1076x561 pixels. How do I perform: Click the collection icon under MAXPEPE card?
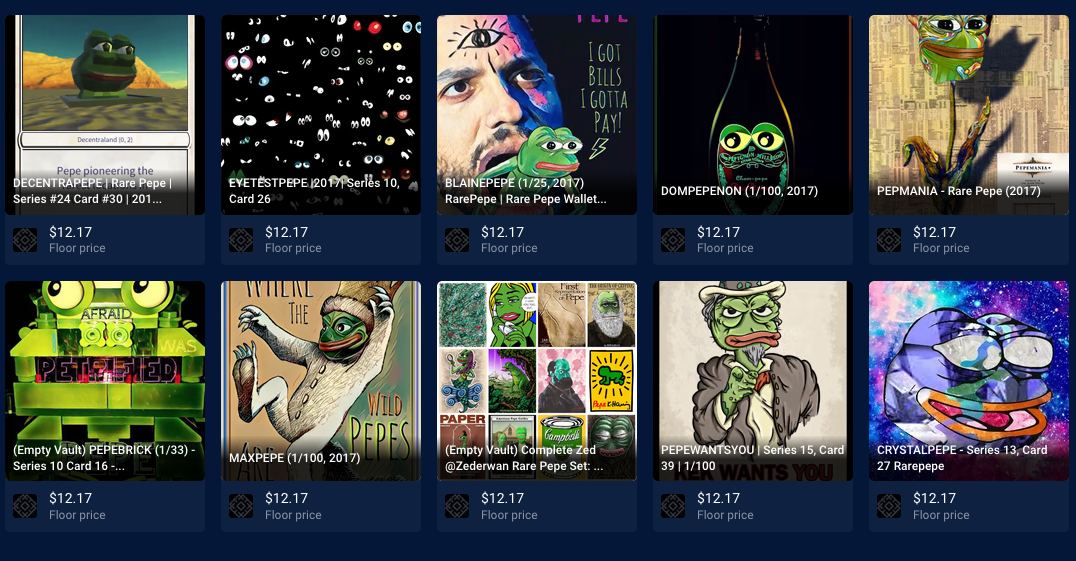point(241,506)
